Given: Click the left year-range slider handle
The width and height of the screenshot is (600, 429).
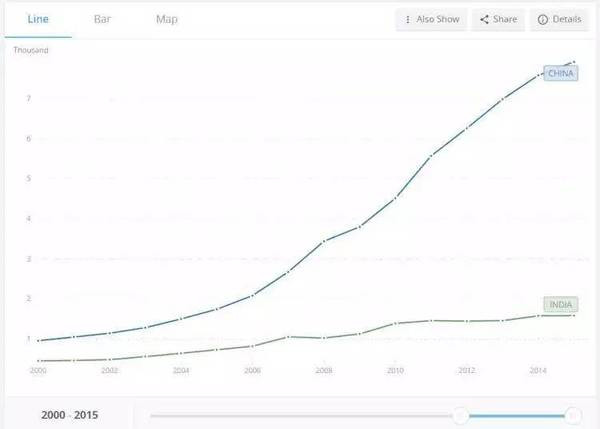Looking at the screenshot, I should [x=460, y=415].
